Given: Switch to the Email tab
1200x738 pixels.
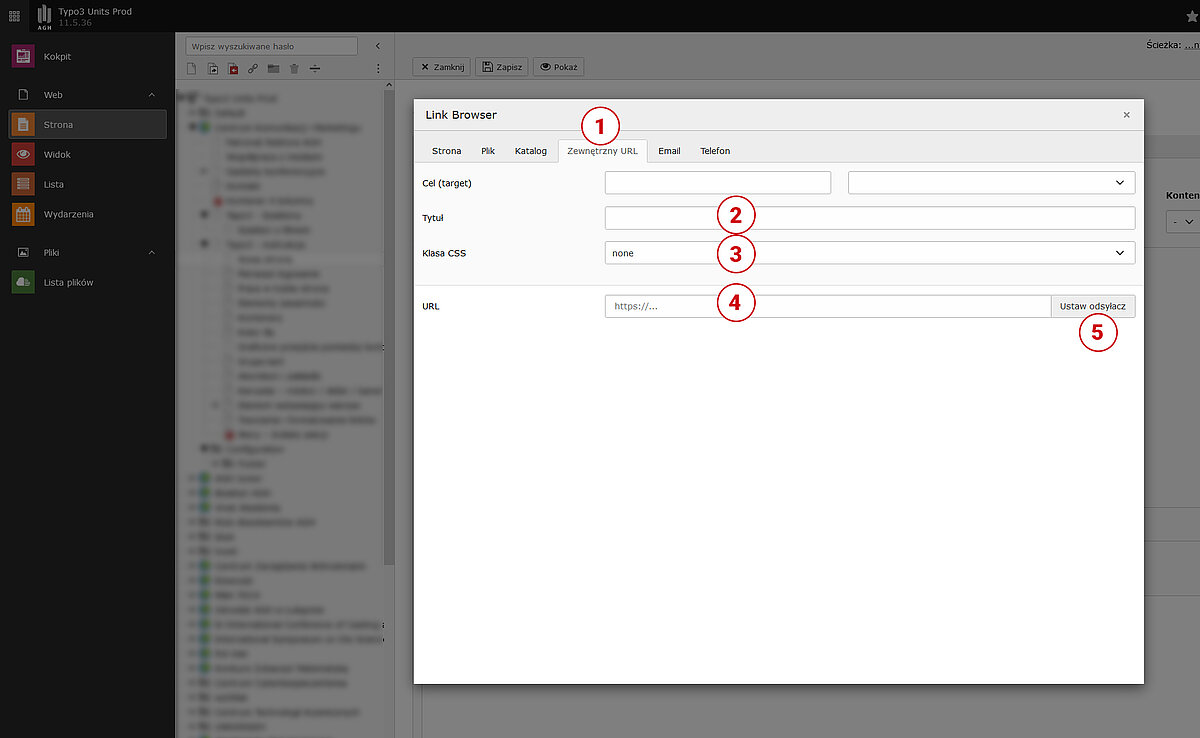Looking at the screenshot, I should pyautogui.click(x=669, y=151).
